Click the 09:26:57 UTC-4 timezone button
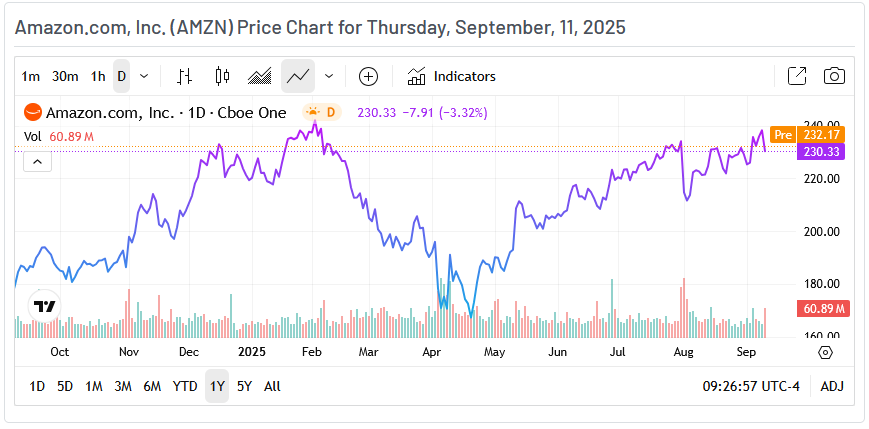The height and width of the screenshot is (429, 869). [x=752, y=386]
